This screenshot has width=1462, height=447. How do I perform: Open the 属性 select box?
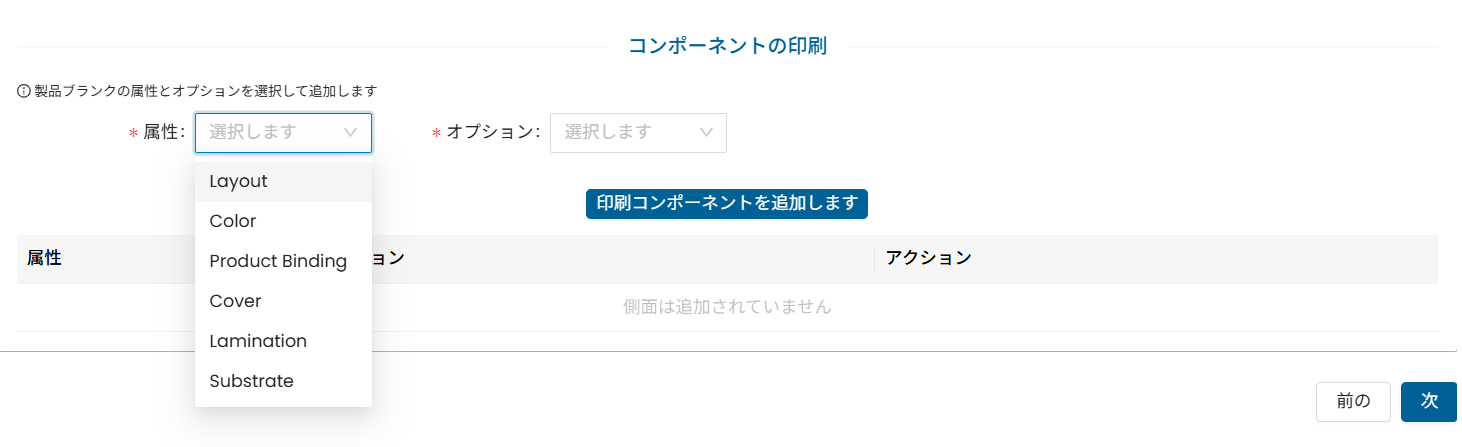(x=284, y=132)
